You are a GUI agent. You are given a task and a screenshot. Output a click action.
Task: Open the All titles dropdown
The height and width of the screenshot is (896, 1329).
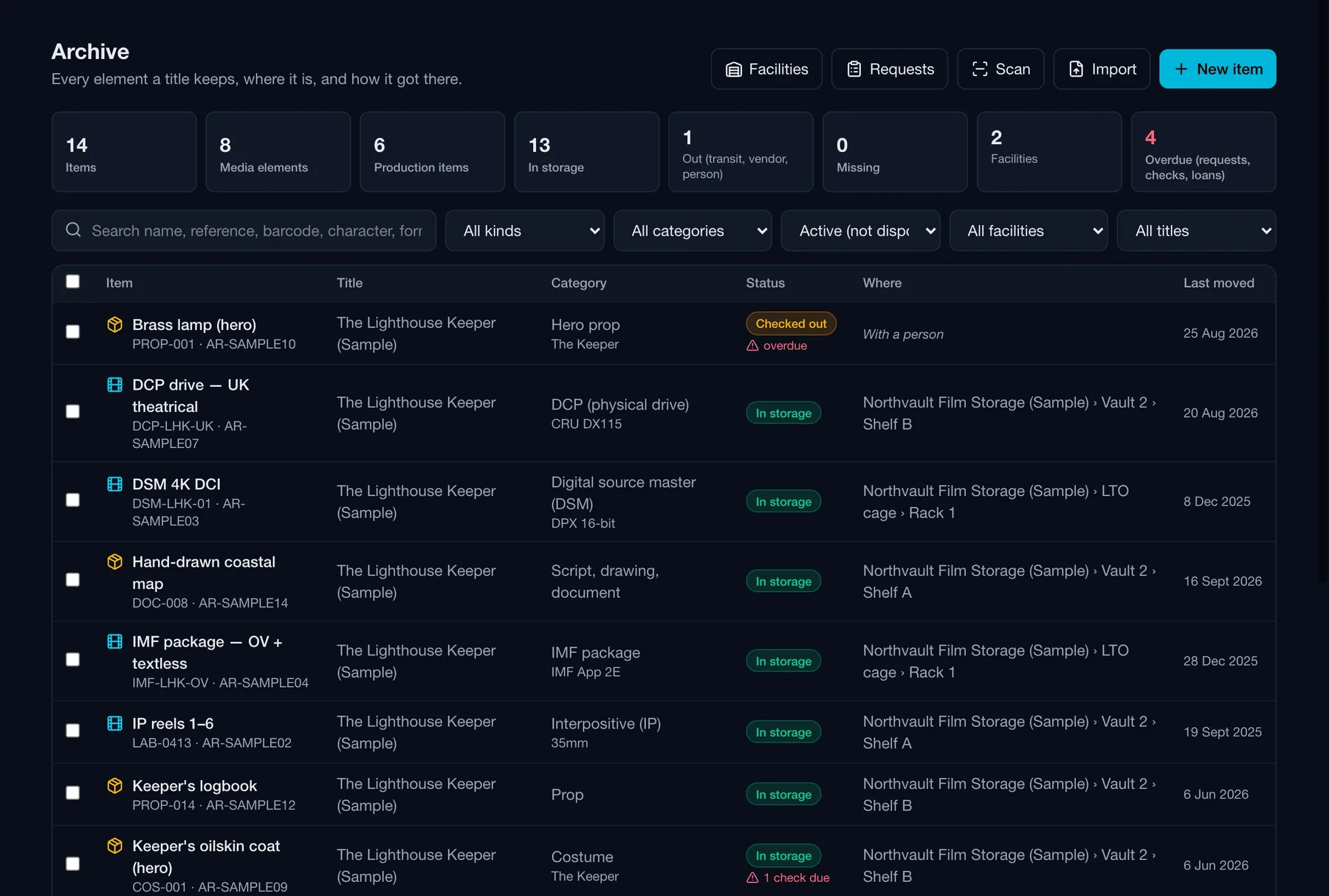pyautogui.click(x=1196, y=231)
